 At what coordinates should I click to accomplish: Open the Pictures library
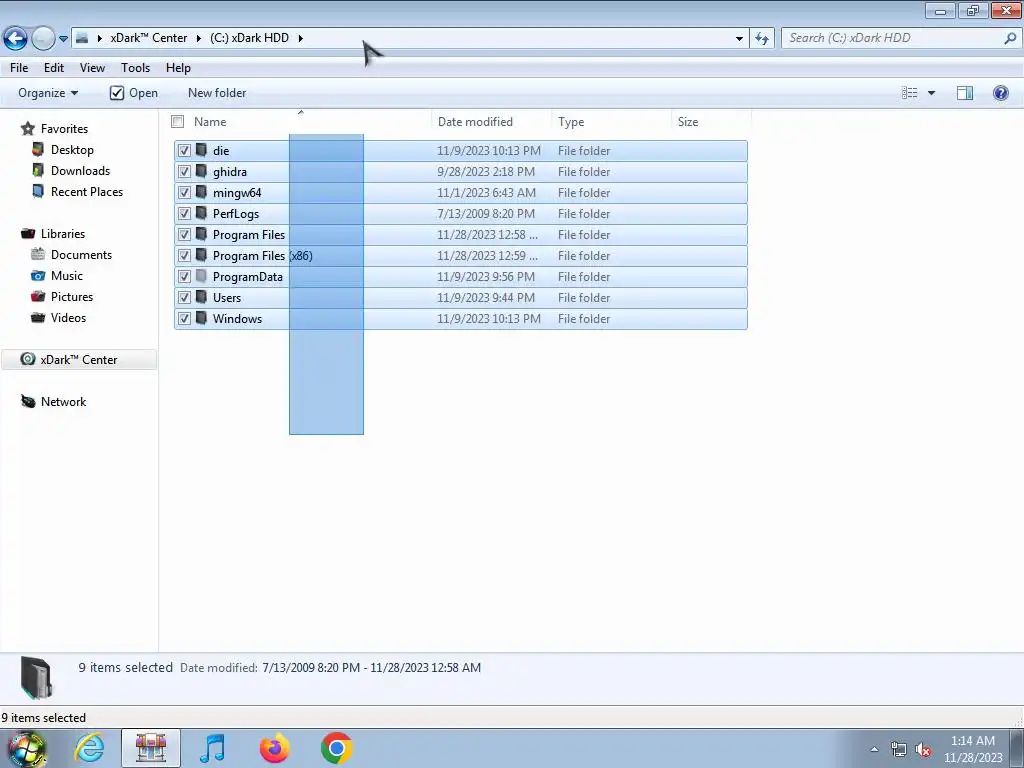[x=72, y=296]
